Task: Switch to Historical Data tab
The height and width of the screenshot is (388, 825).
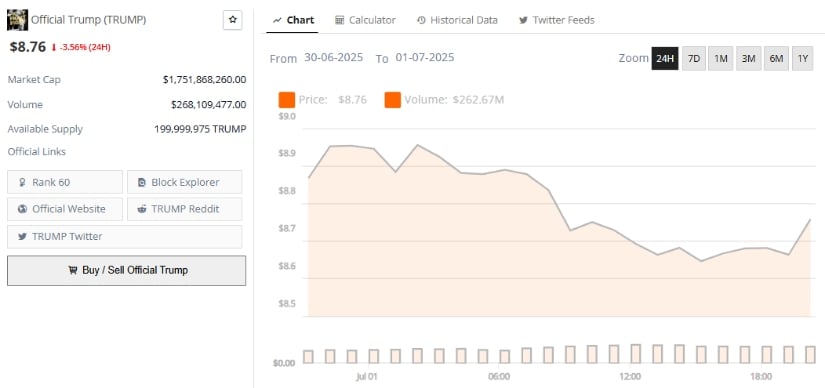Action: pyautogui.click(x=457, y=20)
